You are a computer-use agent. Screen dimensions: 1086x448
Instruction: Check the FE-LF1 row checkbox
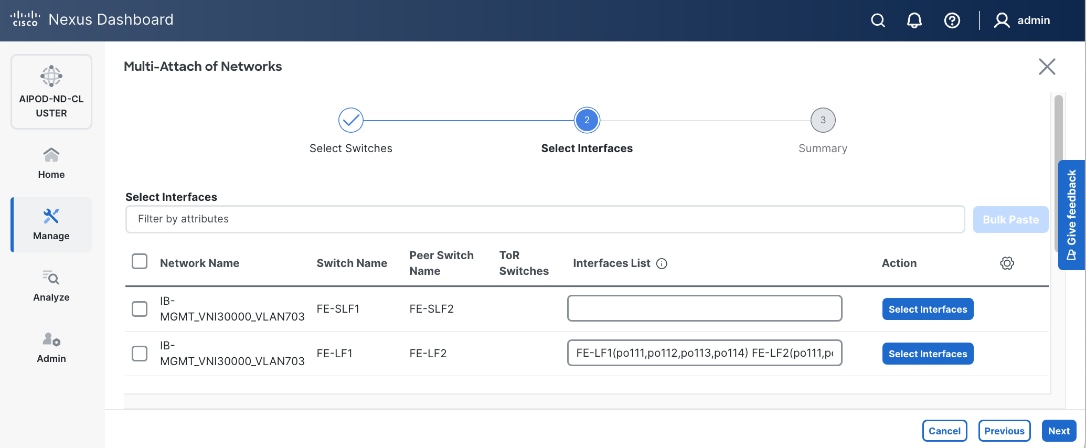[x=140, y=353]
